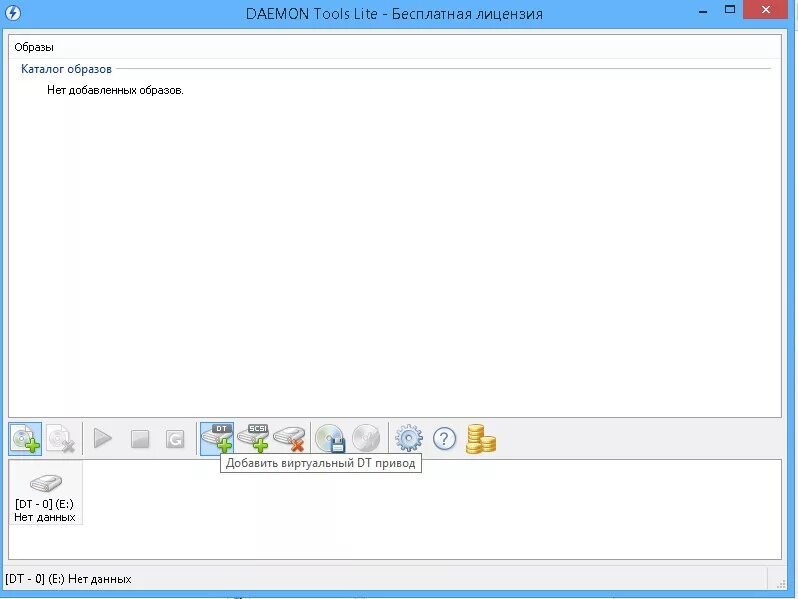Screen dimensions: 798x599
Task: Click the Mount play button
Action: 103,438
